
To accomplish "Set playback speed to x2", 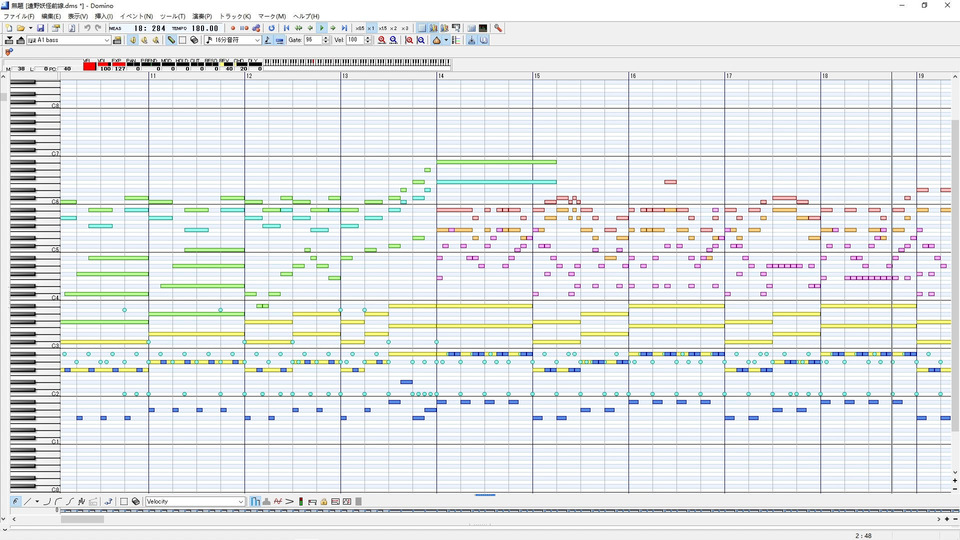I will point(394,28).
